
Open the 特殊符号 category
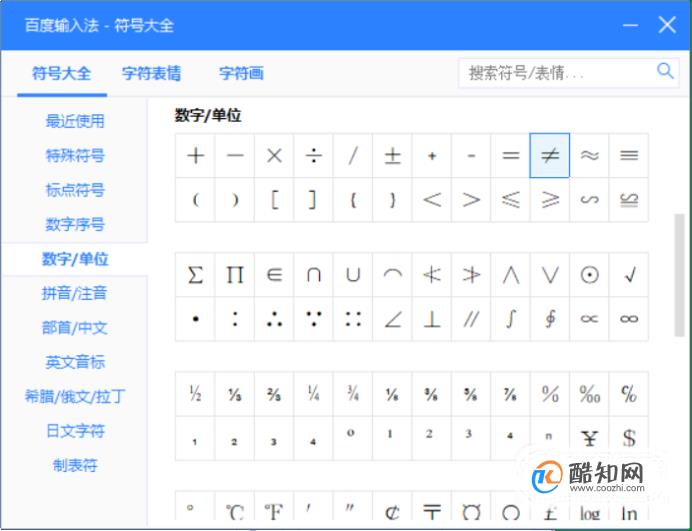click(75, 155)
